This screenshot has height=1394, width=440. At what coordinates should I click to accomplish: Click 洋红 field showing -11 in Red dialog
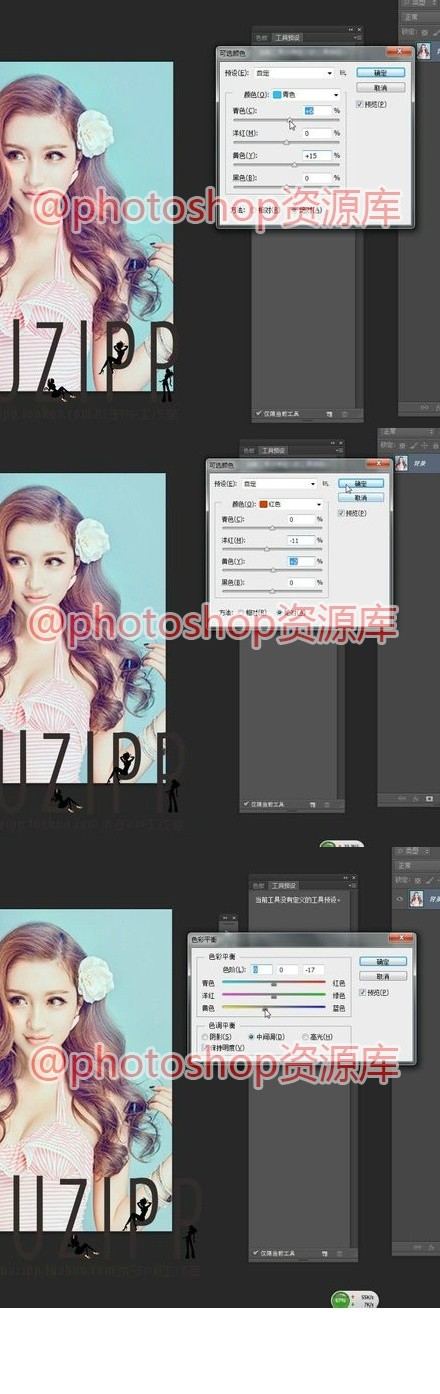click(301, 540)
